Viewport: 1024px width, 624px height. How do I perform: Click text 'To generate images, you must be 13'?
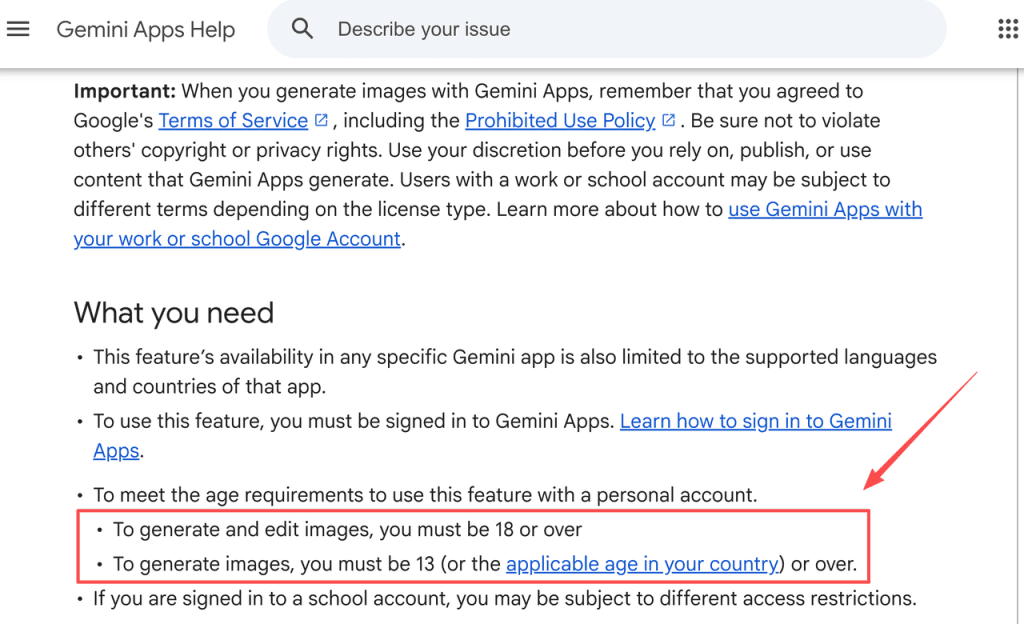274,564
